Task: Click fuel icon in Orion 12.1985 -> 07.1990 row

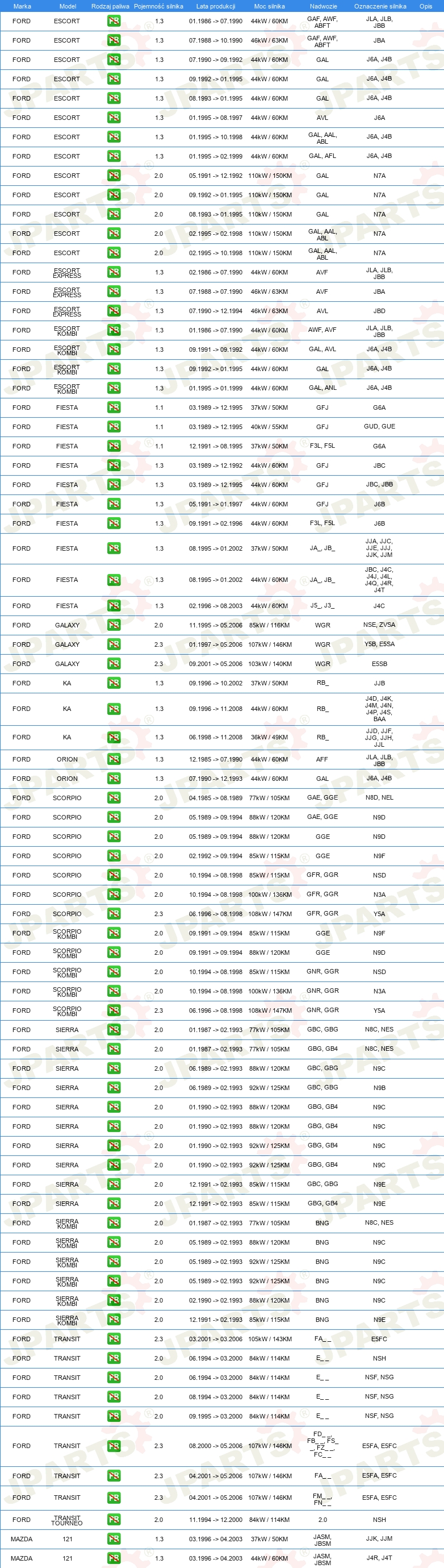Action: coord(114,759)
